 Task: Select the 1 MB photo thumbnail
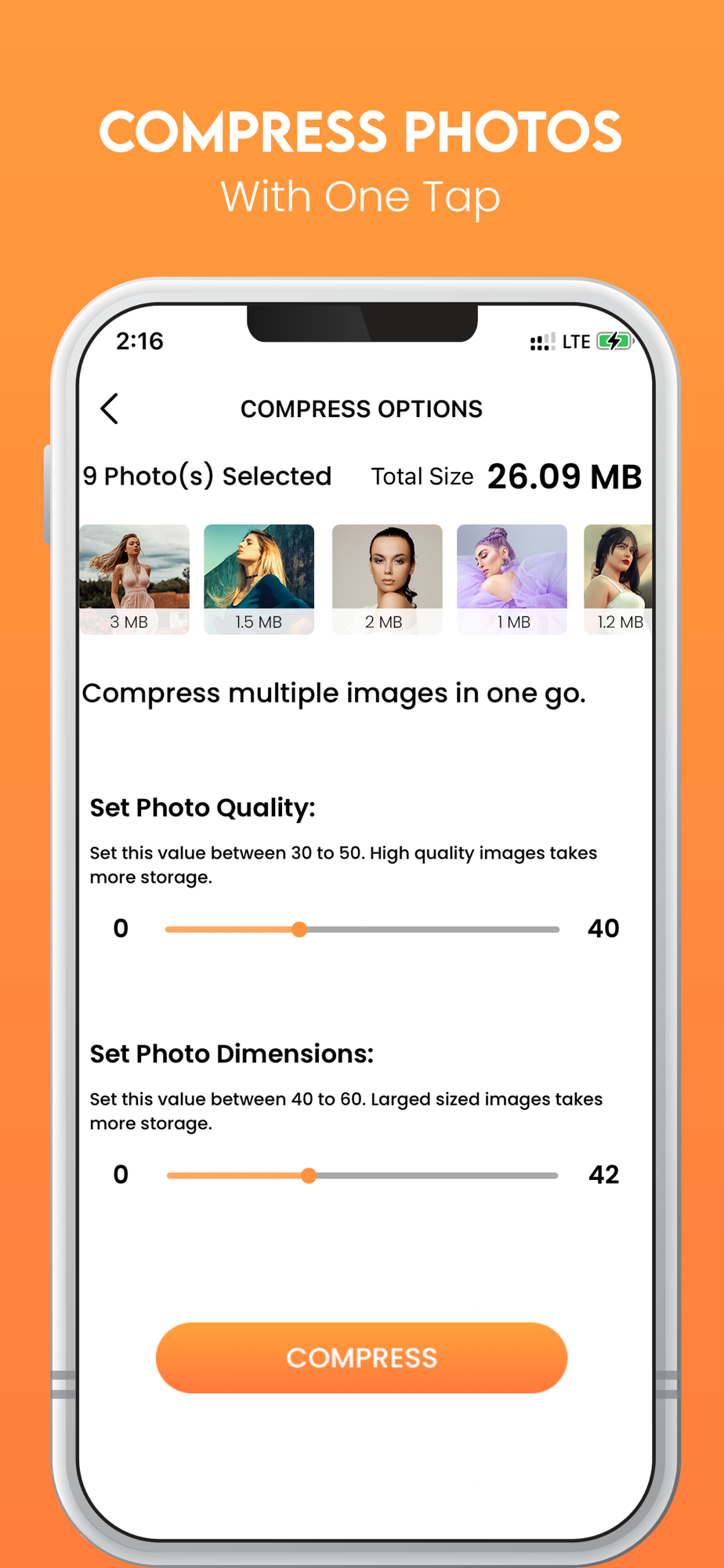click(512, 579)
